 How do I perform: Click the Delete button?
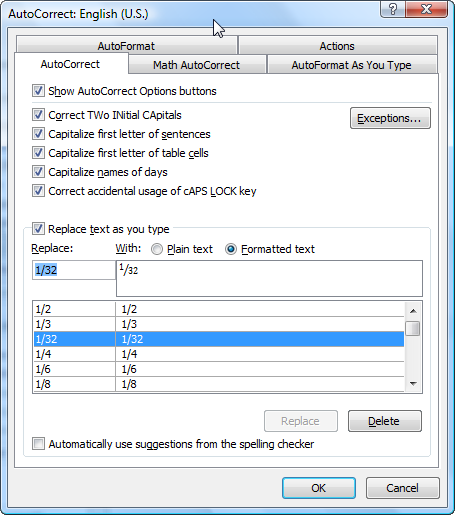pos(385,421)
